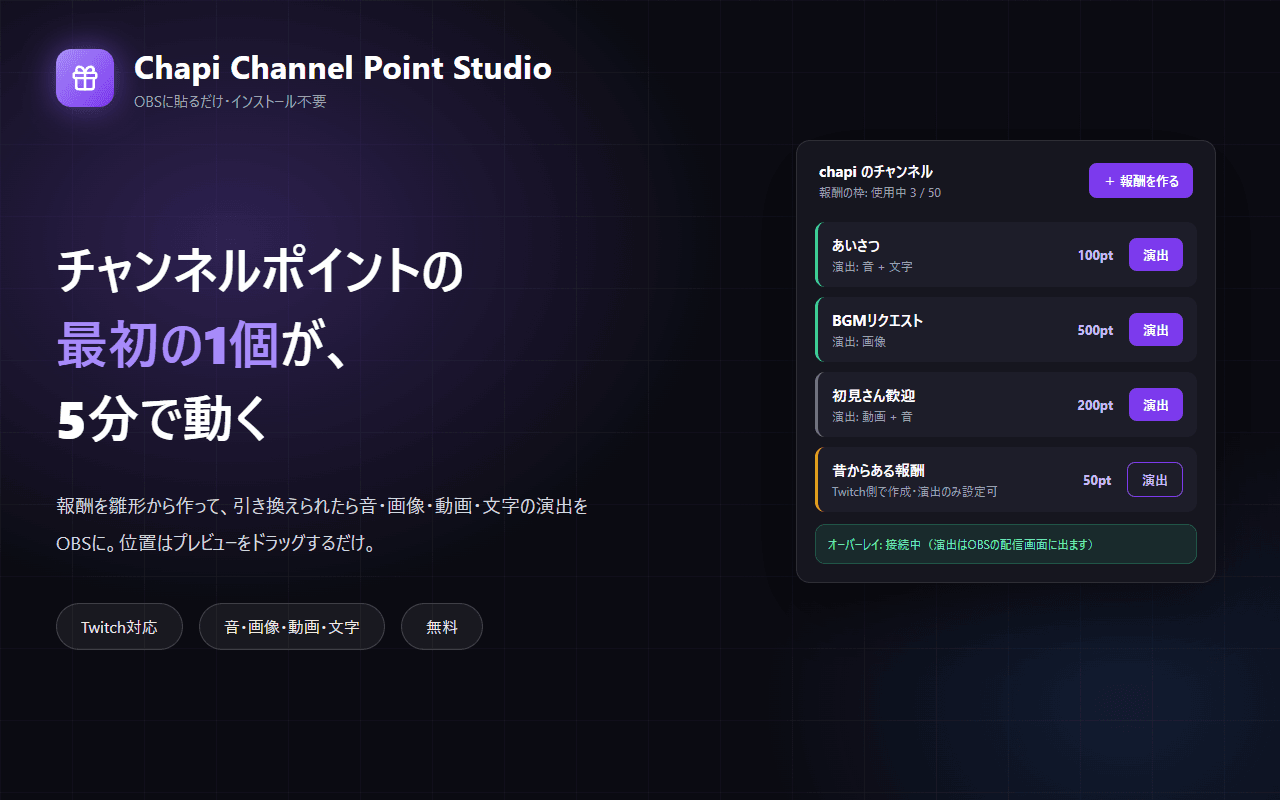
Task: Click the 100pt cost value
Action: point(1095,255)
